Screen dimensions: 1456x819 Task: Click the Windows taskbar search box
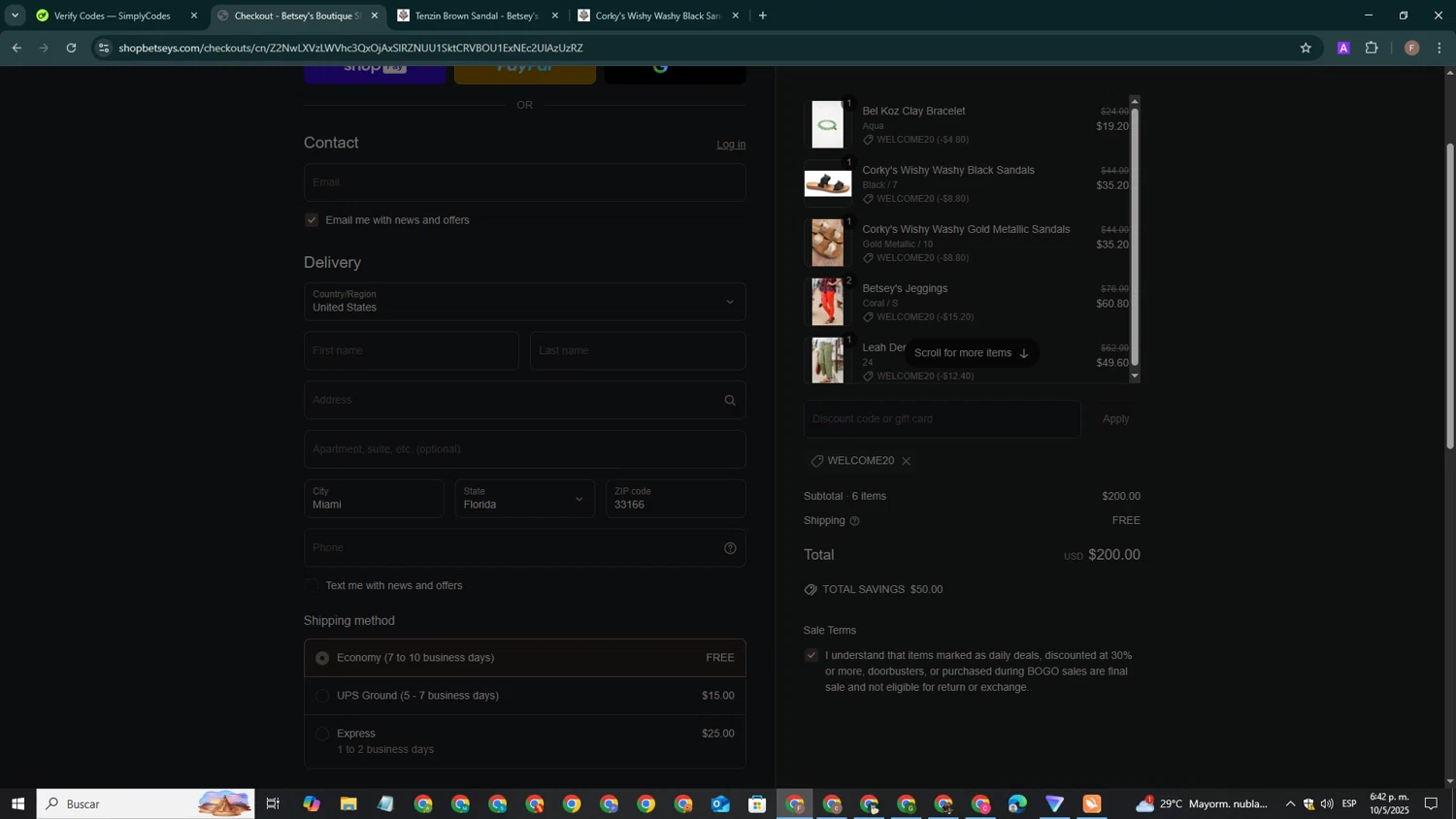point(146,803)
